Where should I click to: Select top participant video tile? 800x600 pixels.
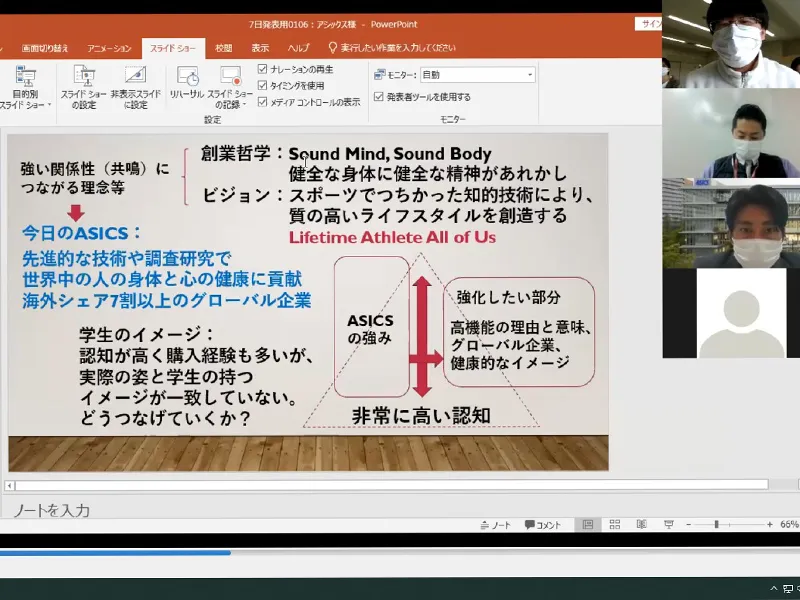click(x=731, y=44)
